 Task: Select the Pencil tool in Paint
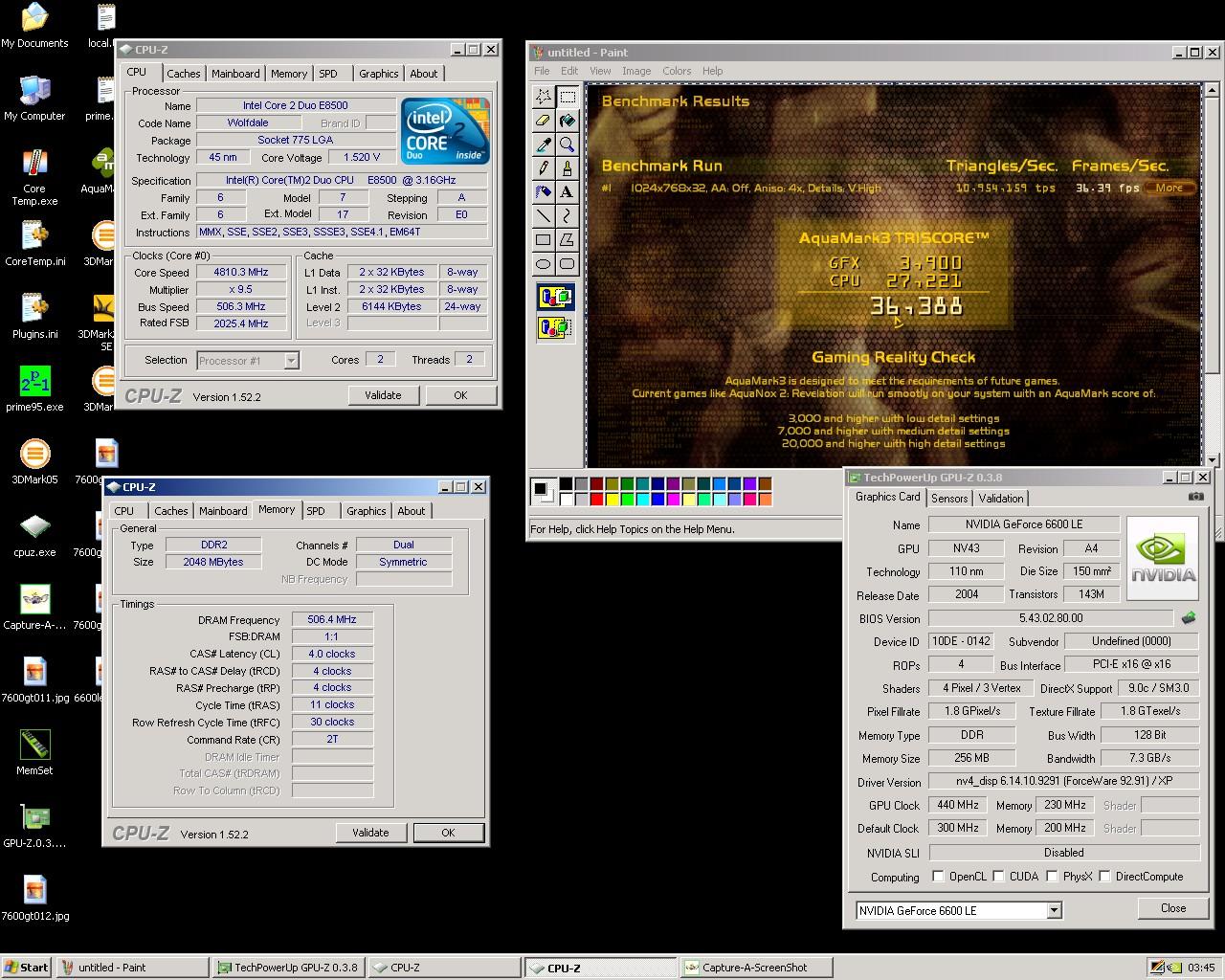(x=544, y=168)
